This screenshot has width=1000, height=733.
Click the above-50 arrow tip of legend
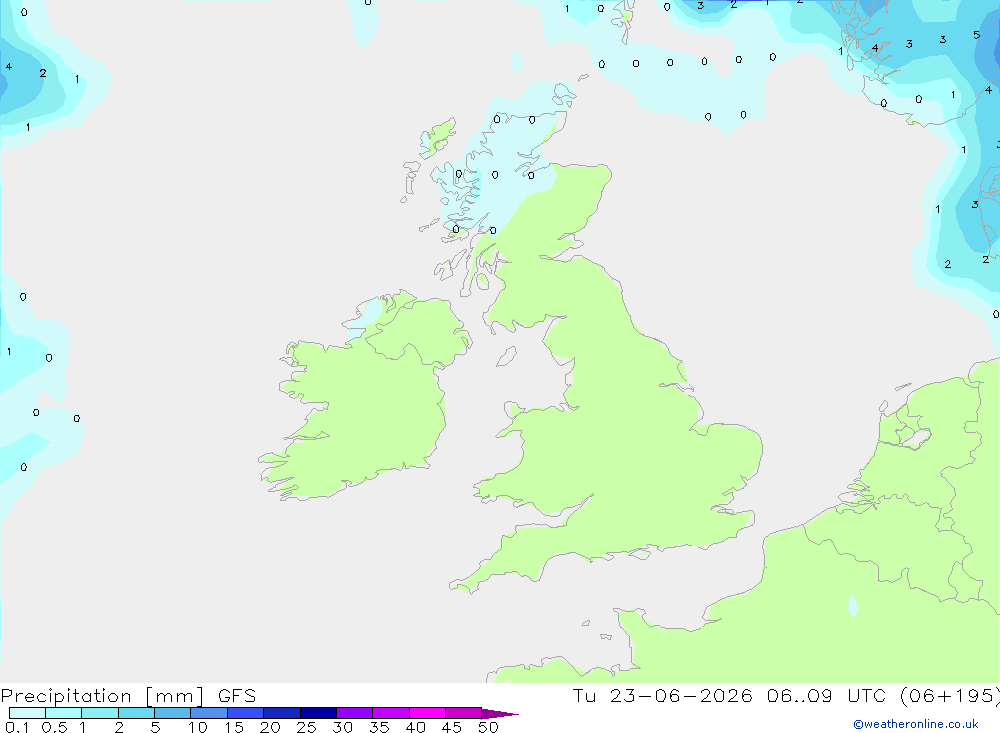pos(499,714)
